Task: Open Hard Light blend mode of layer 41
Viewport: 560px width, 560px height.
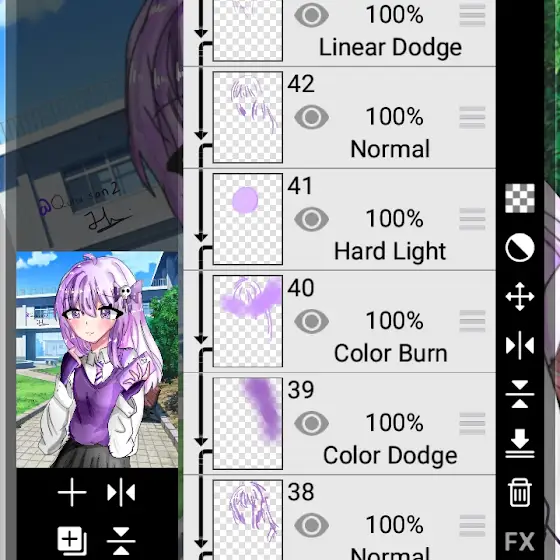Action: point(390,252)
